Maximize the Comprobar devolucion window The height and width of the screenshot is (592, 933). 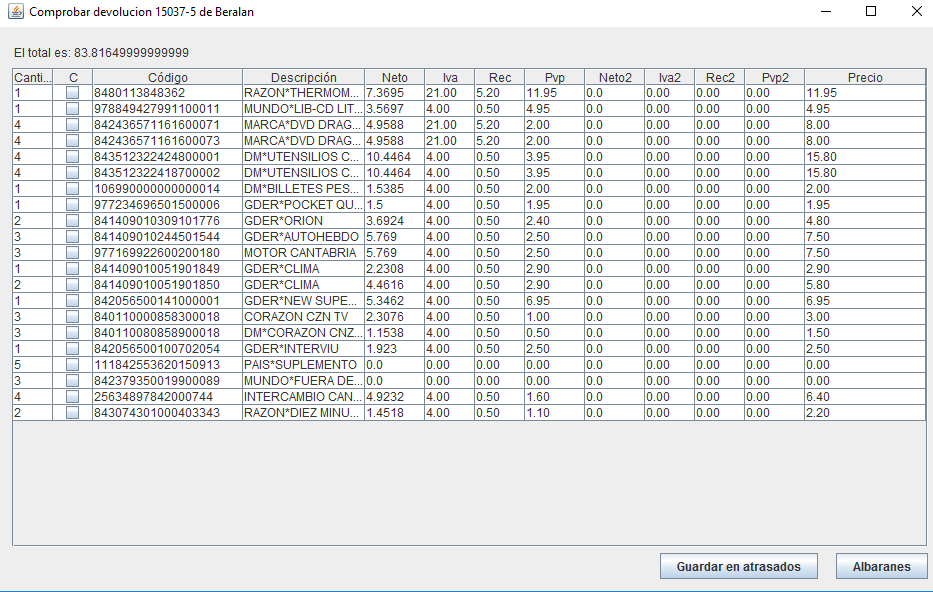coord(870,12)
